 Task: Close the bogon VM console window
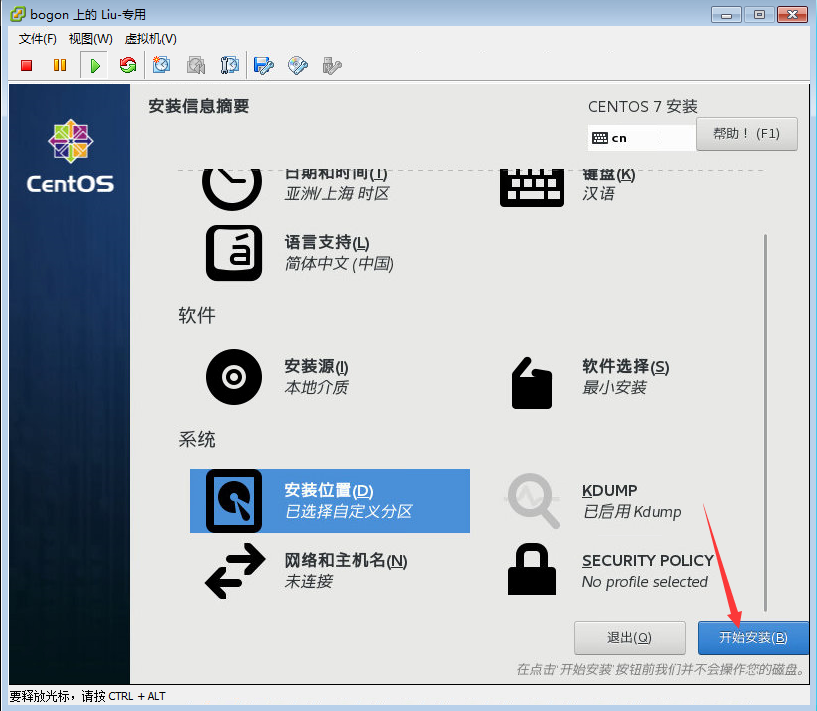tap(792, 15)
